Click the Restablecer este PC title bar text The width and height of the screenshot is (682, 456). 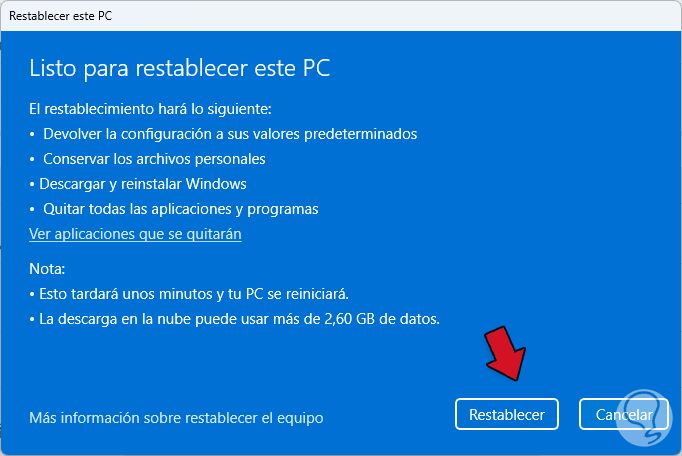(x=60, y=16)
